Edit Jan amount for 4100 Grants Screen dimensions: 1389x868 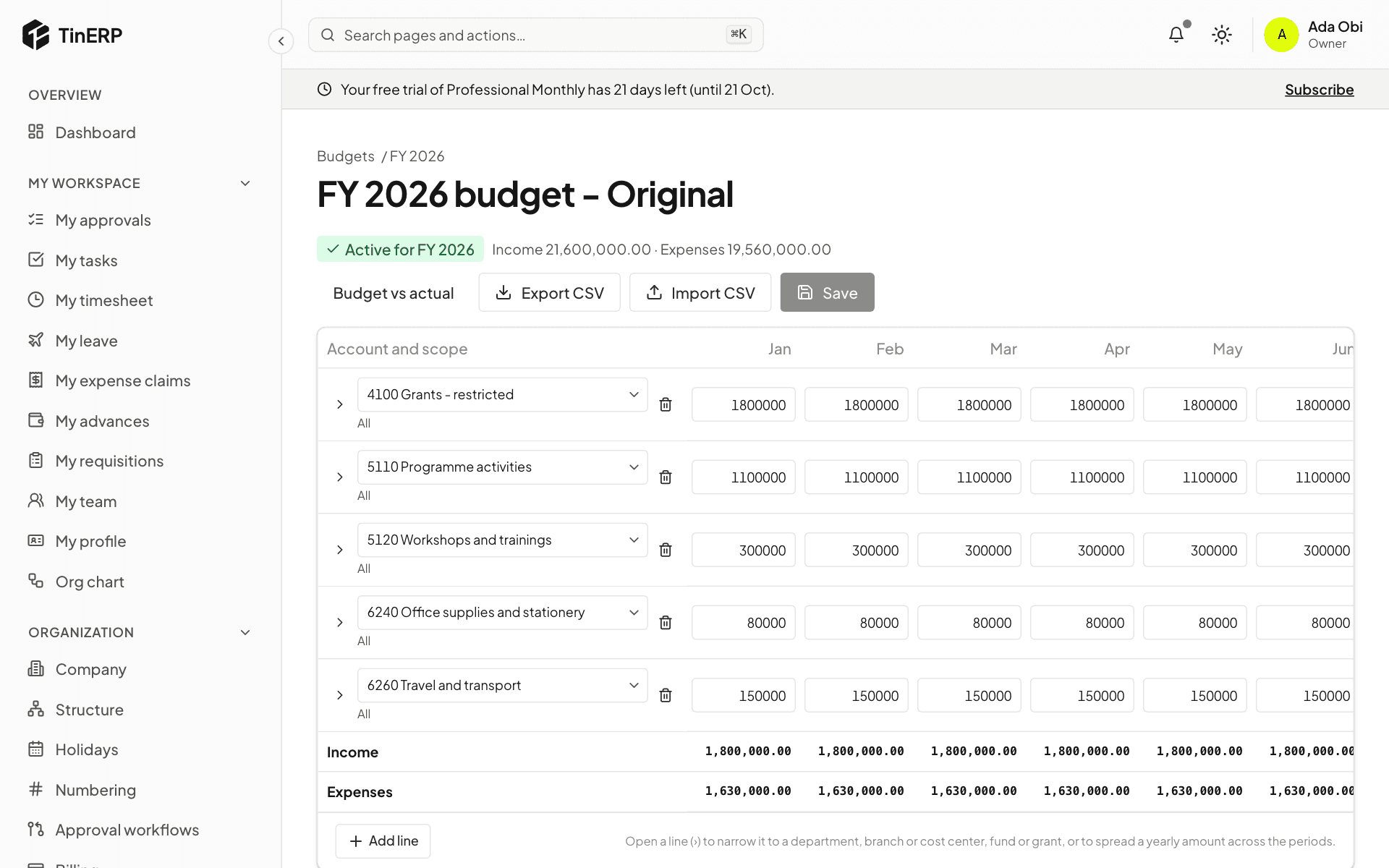pos(743,404)
